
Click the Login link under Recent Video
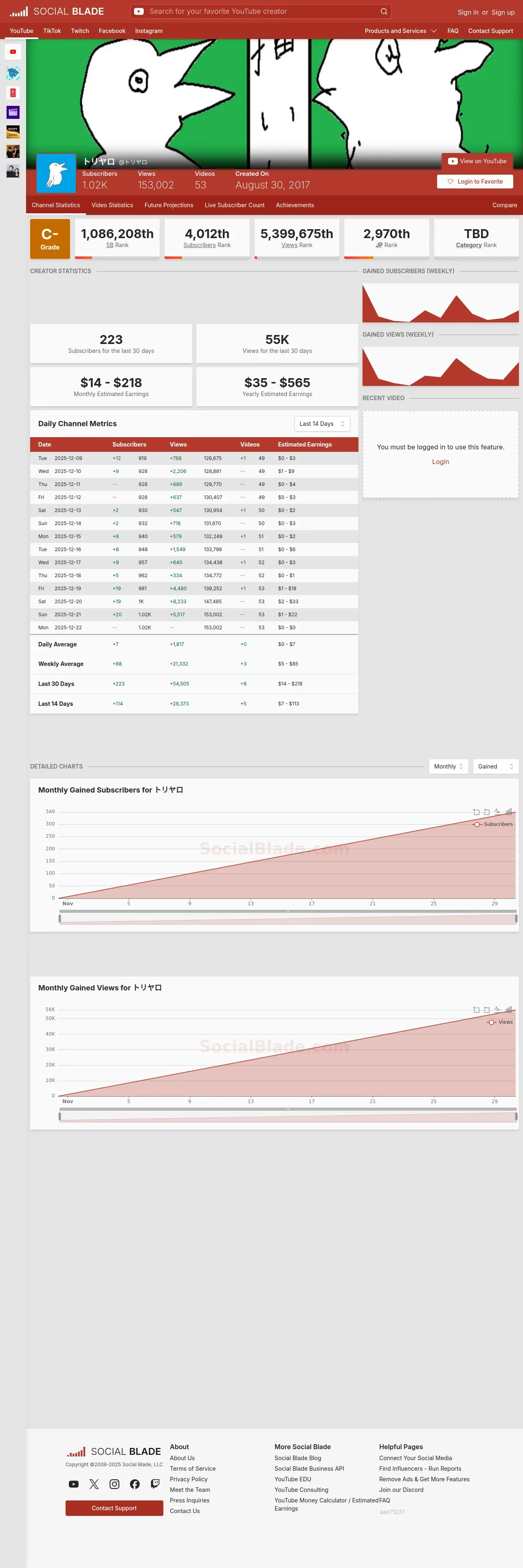point(441,462)
